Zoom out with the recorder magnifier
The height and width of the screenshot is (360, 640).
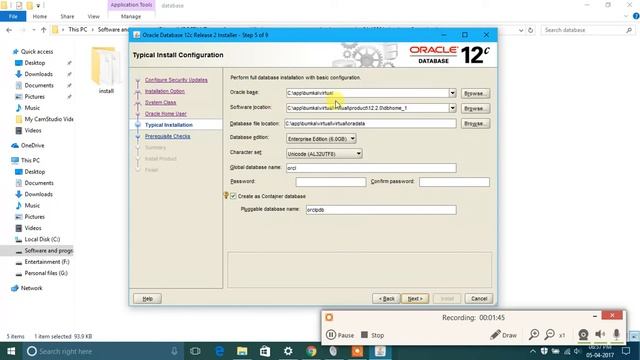point(550,335)
